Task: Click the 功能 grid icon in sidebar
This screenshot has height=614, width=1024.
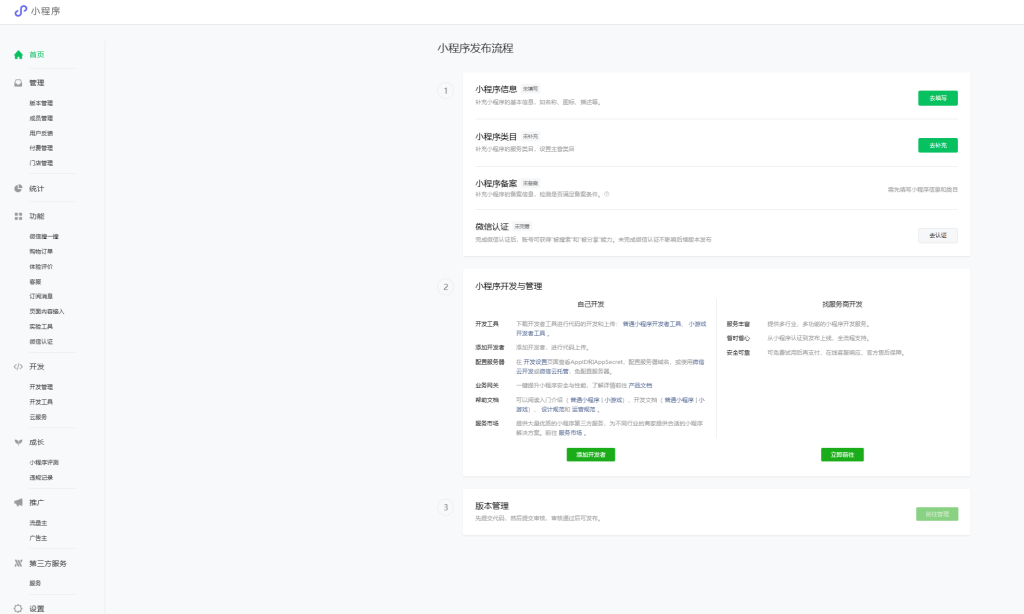Action: pos(17,215)
